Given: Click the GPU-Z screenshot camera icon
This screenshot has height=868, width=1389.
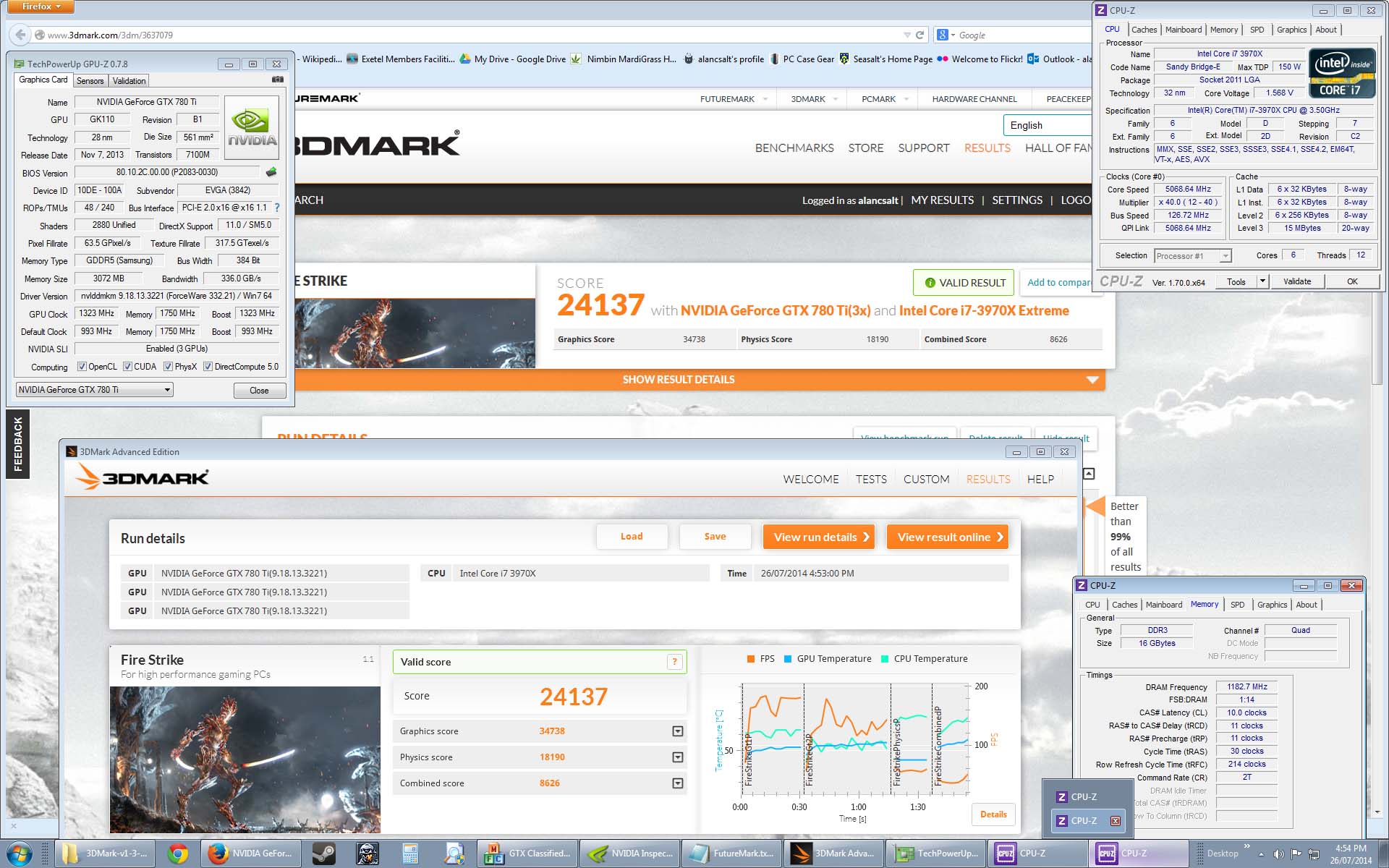Looking at the screenshot, I should 277,80.
